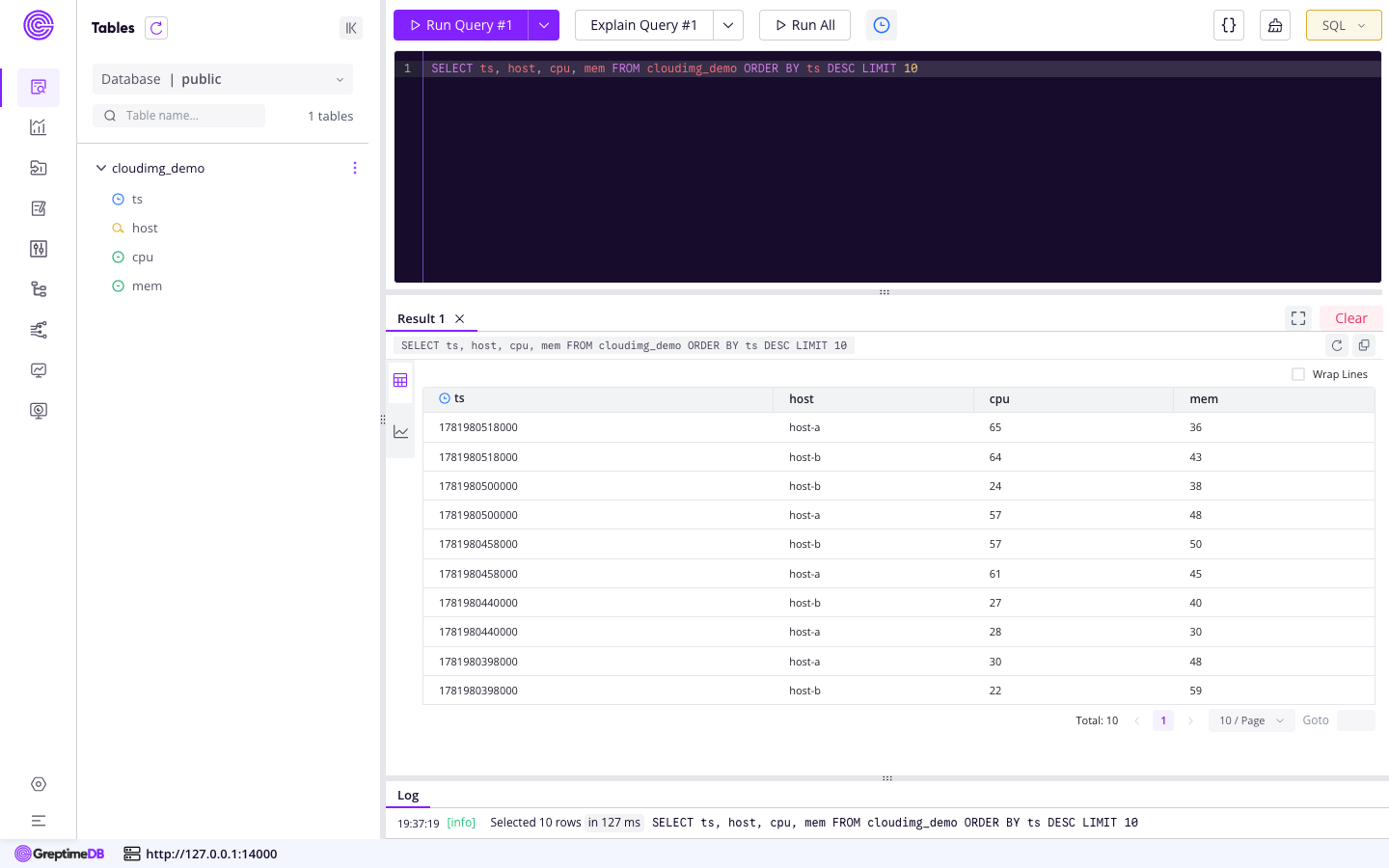Open the monitor chart sidebar icon
Viewport: 1389px width, 868px height.
click(x=39, y=370)
